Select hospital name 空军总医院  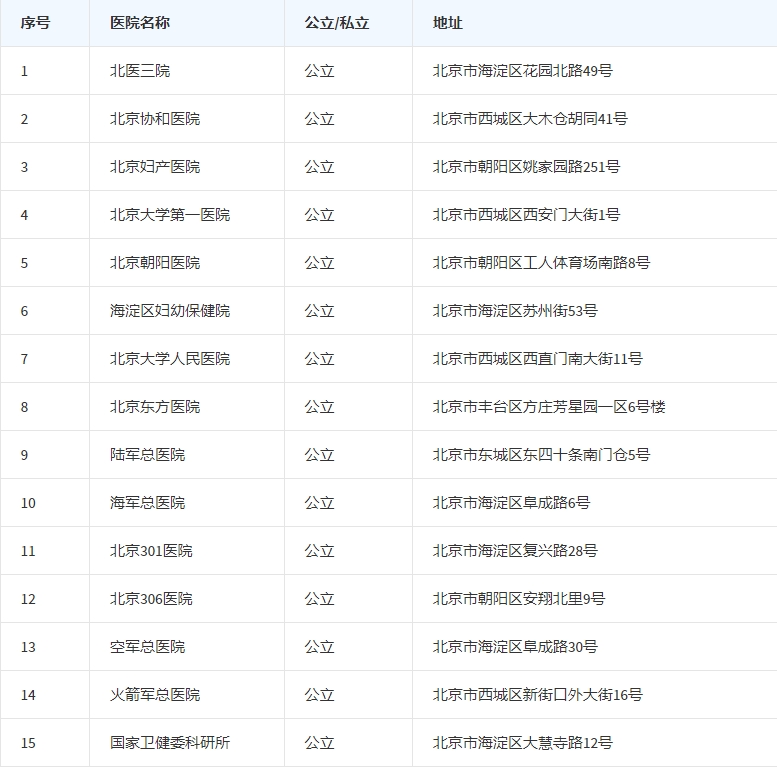[147, 647]
